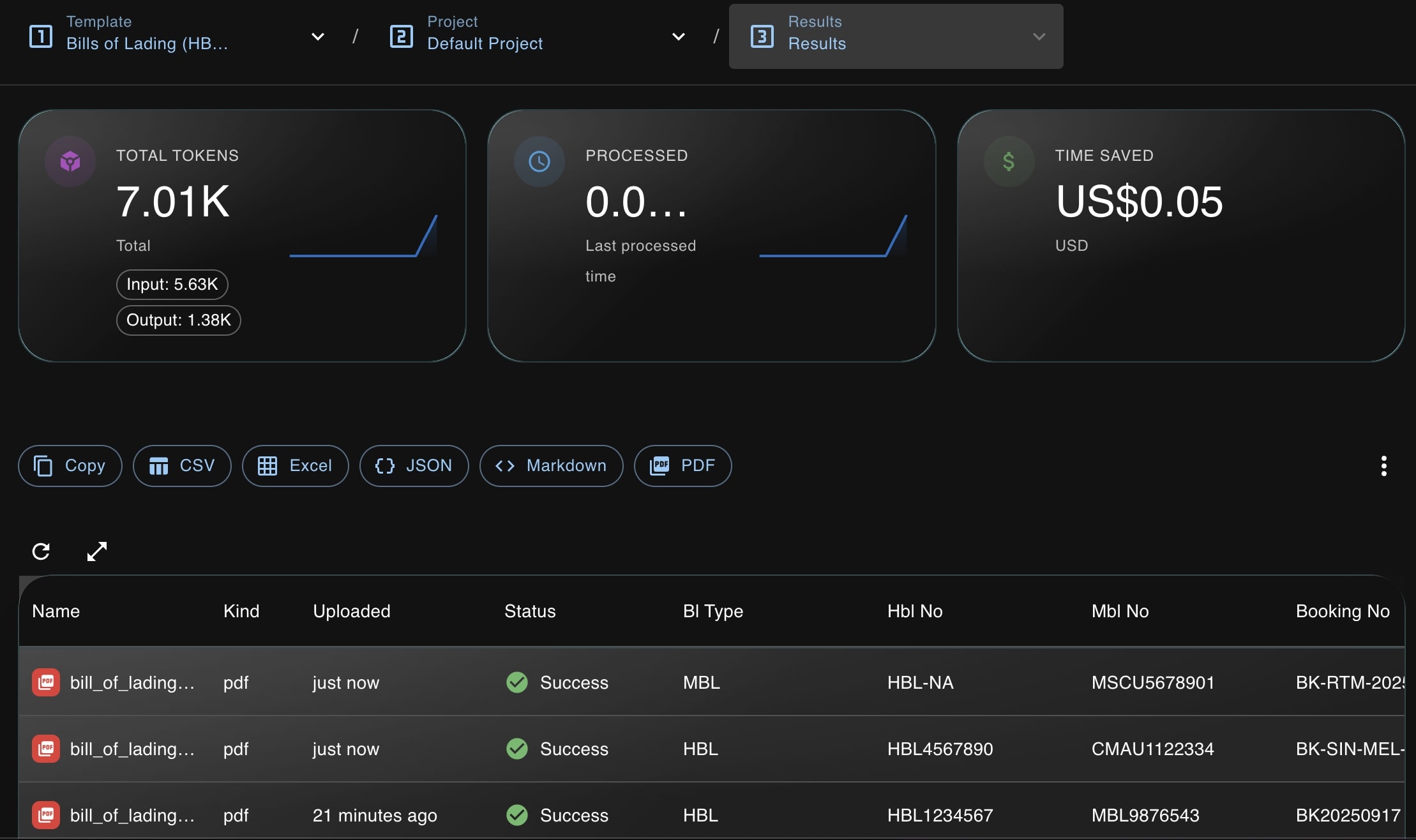Screen dimensions: 1416x840
Task: Export results to Excel
Action: coord(296,466)
